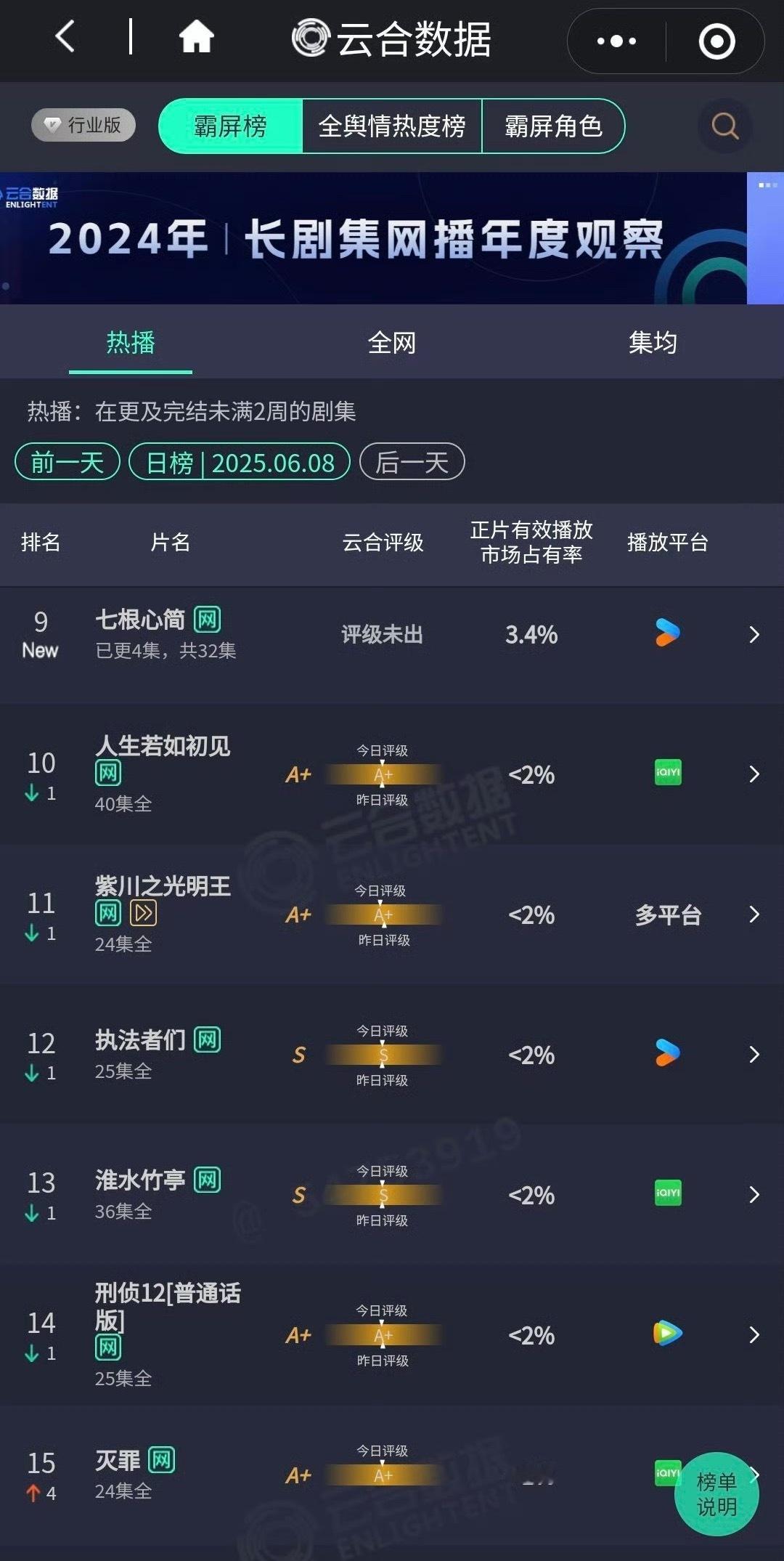Screen dimensions: 784x1561
Task: Tap the circular close-target icon
Action: tap(716, 41)
